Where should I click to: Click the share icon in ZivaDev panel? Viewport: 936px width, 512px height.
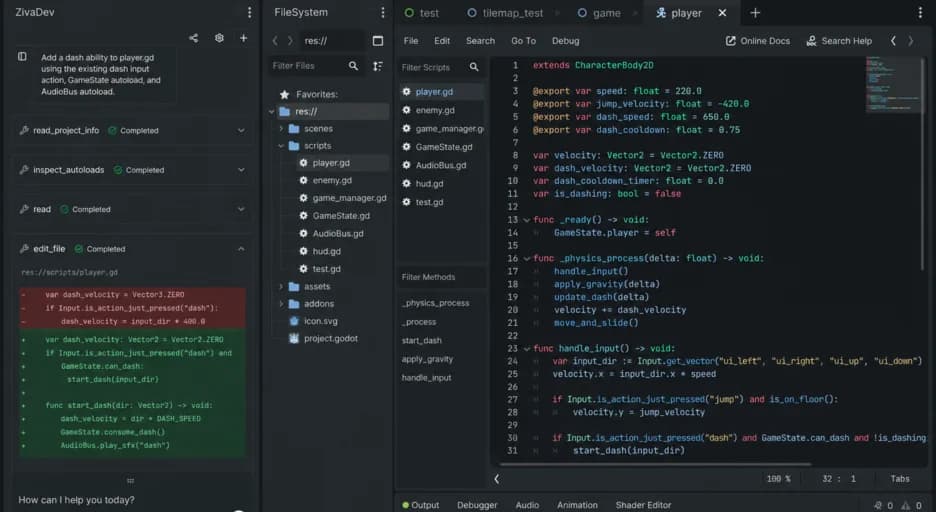(x=193, y=38)
